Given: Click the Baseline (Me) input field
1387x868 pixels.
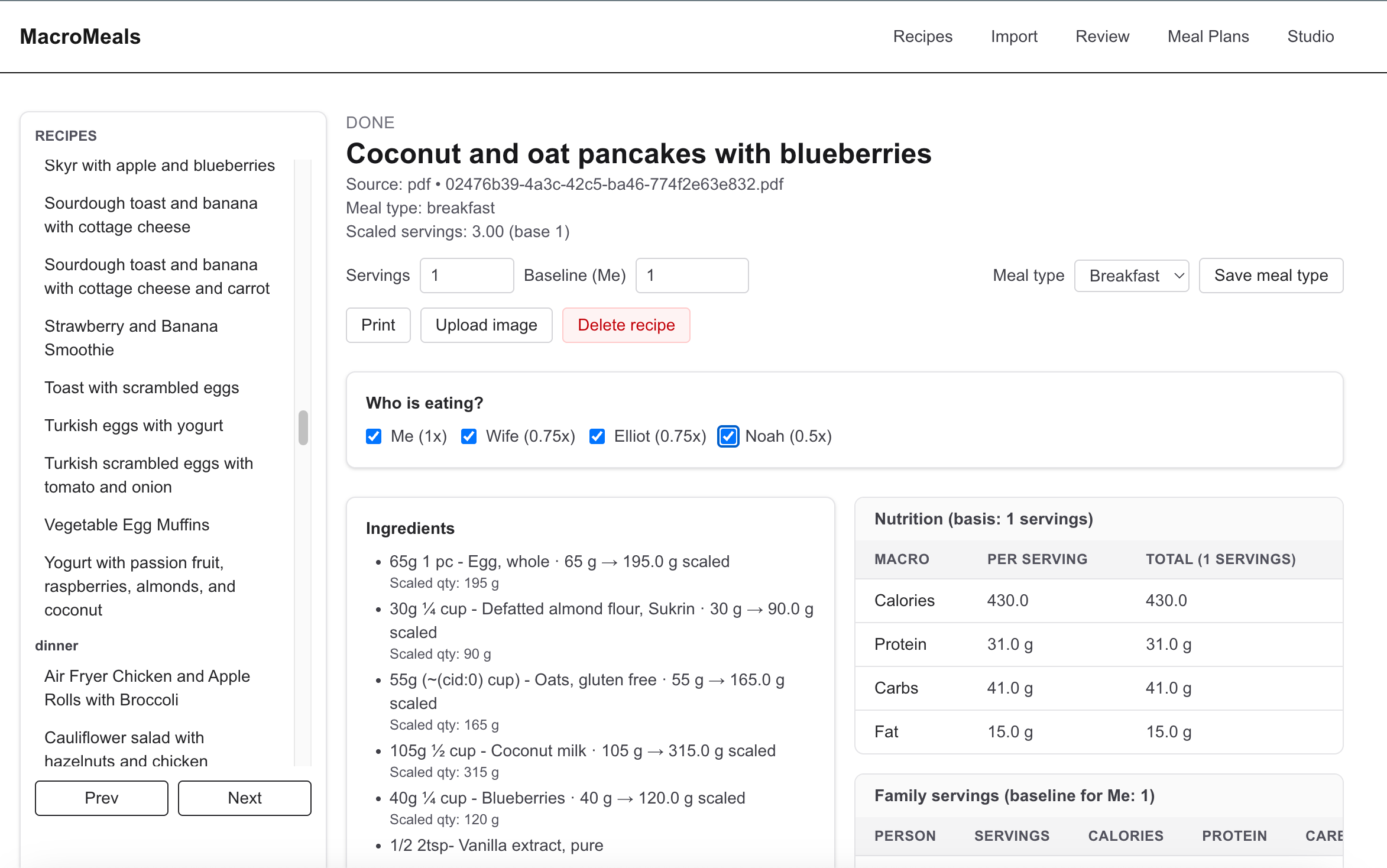Looking at the screenshot, I should click(692, 276).
